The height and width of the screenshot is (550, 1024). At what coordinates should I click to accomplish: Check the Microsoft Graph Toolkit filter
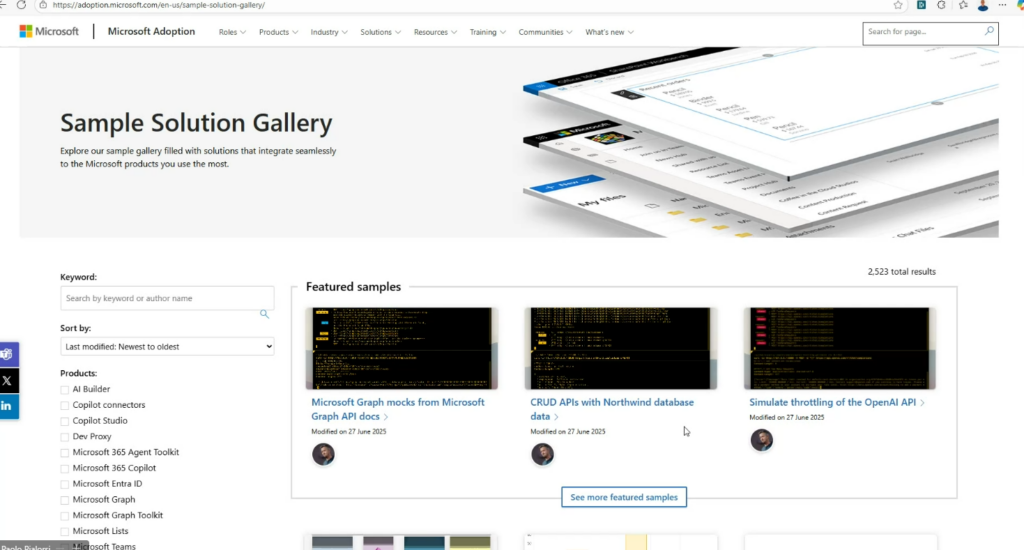click(x=65, y=516)
